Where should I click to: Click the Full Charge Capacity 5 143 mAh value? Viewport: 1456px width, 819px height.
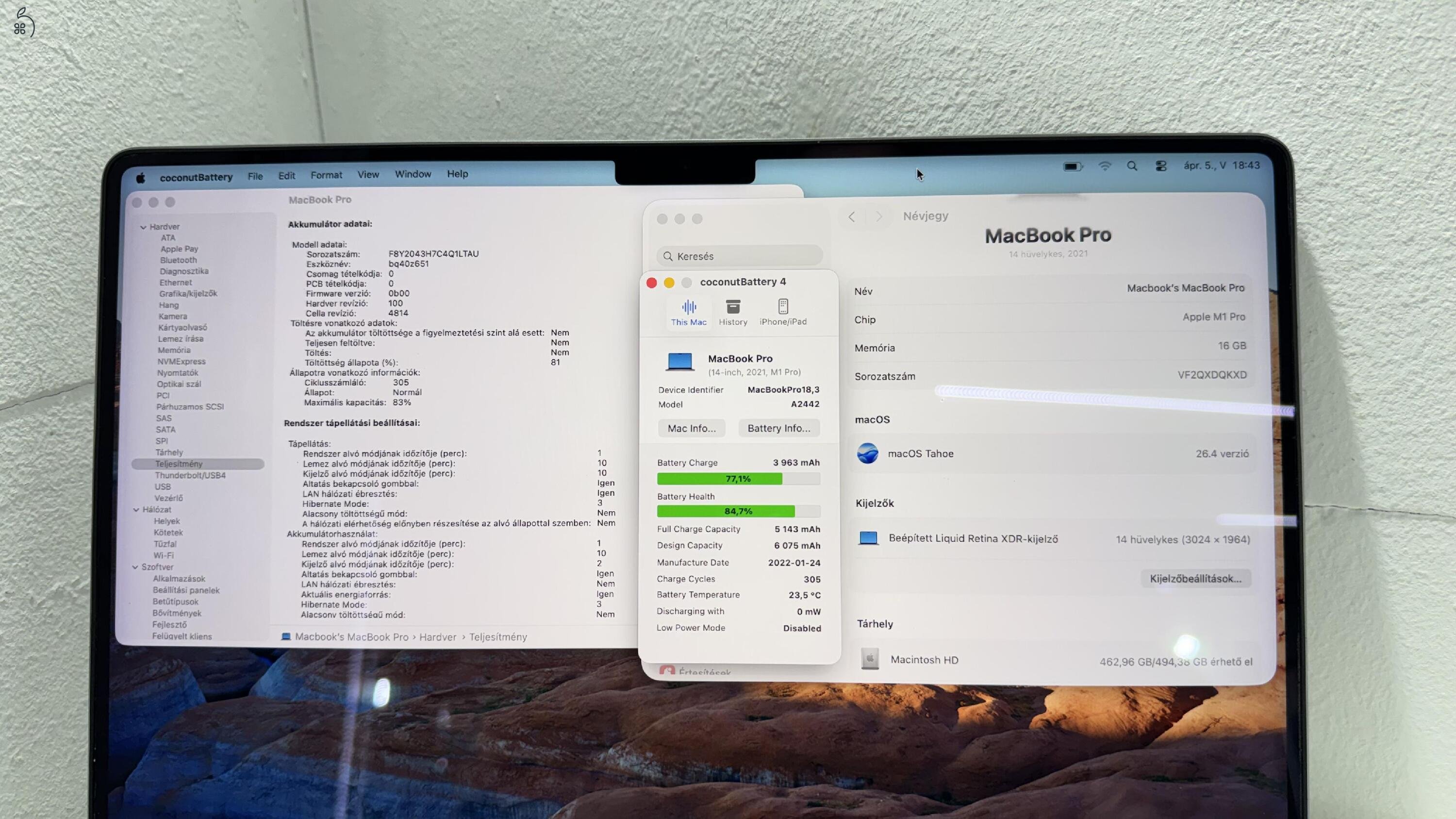tap(797, 529)
